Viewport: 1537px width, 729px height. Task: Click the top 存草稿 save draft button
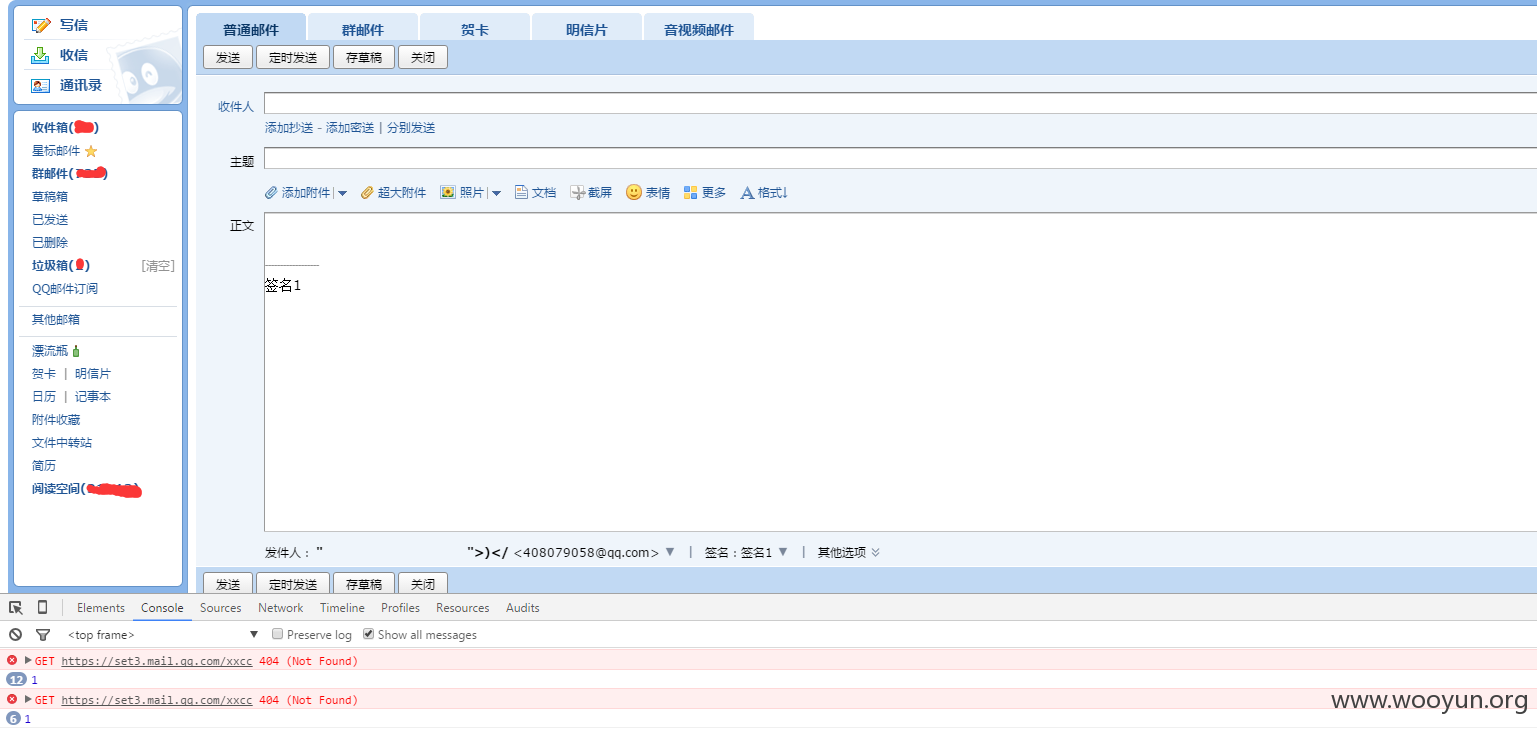tap(364, 57)
